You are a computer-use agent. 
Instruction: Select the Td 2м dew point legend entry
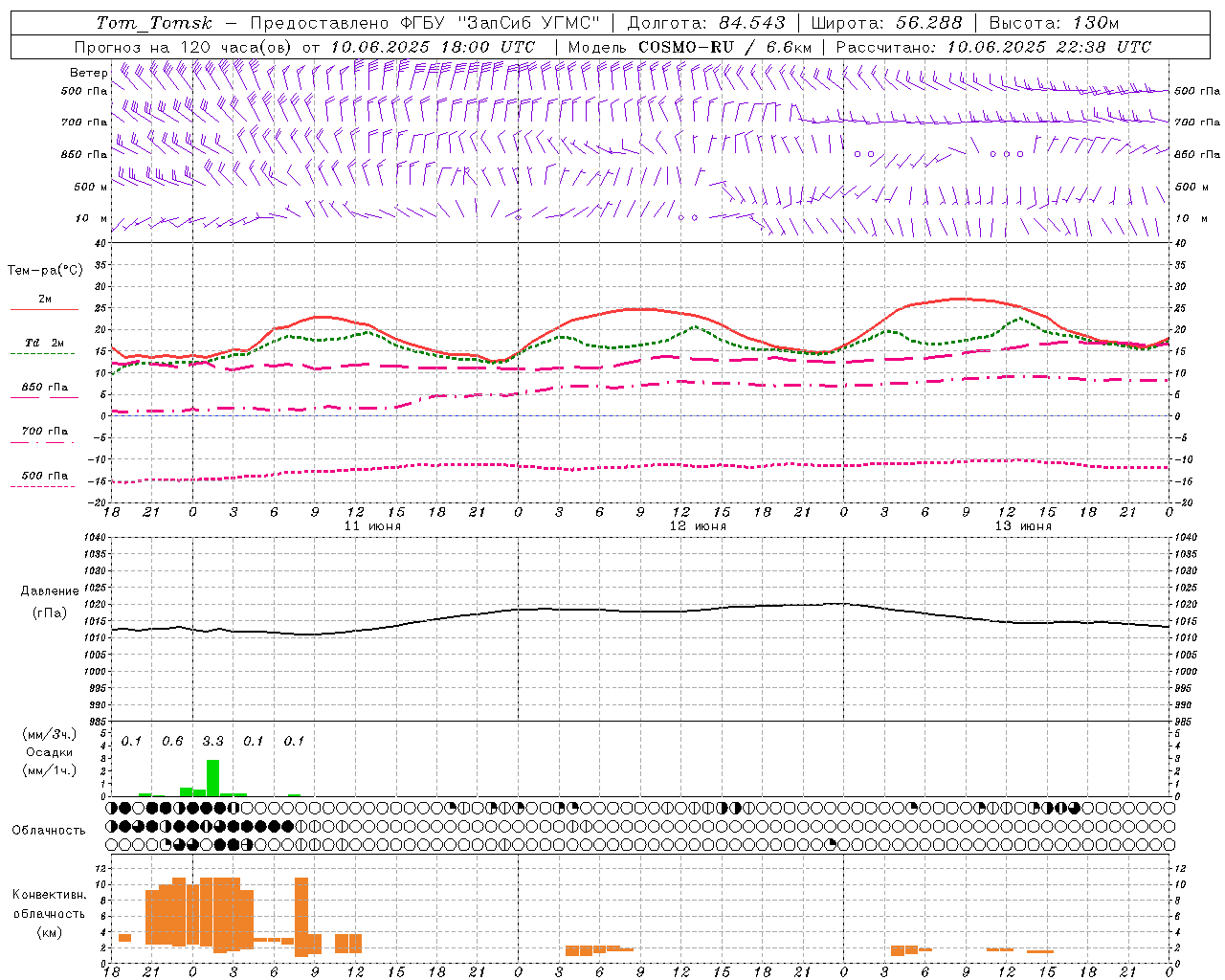[x=44, y=343]
